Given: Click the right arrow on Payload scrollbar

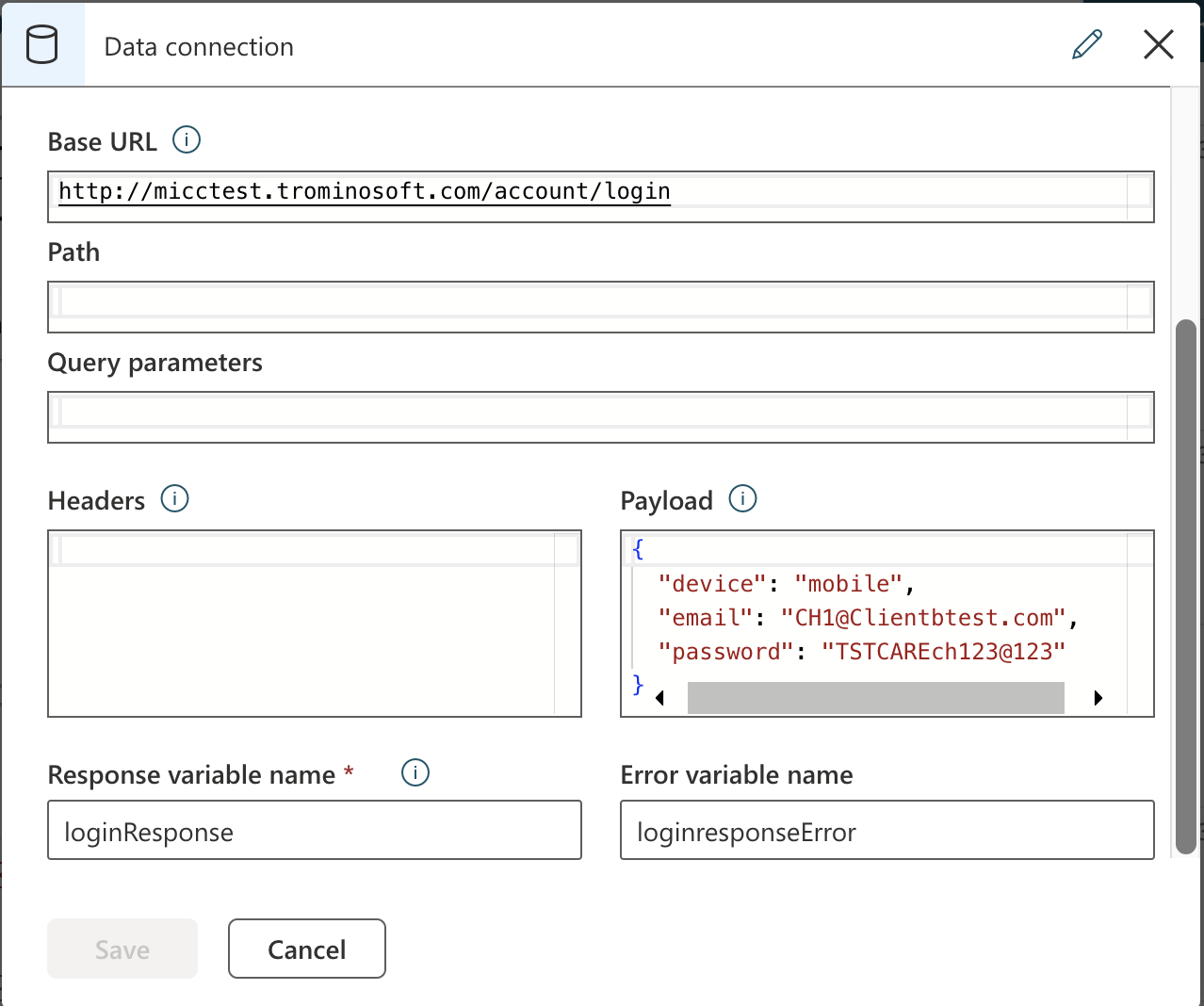Looking at the screenshot, I should coord(1098,697).
